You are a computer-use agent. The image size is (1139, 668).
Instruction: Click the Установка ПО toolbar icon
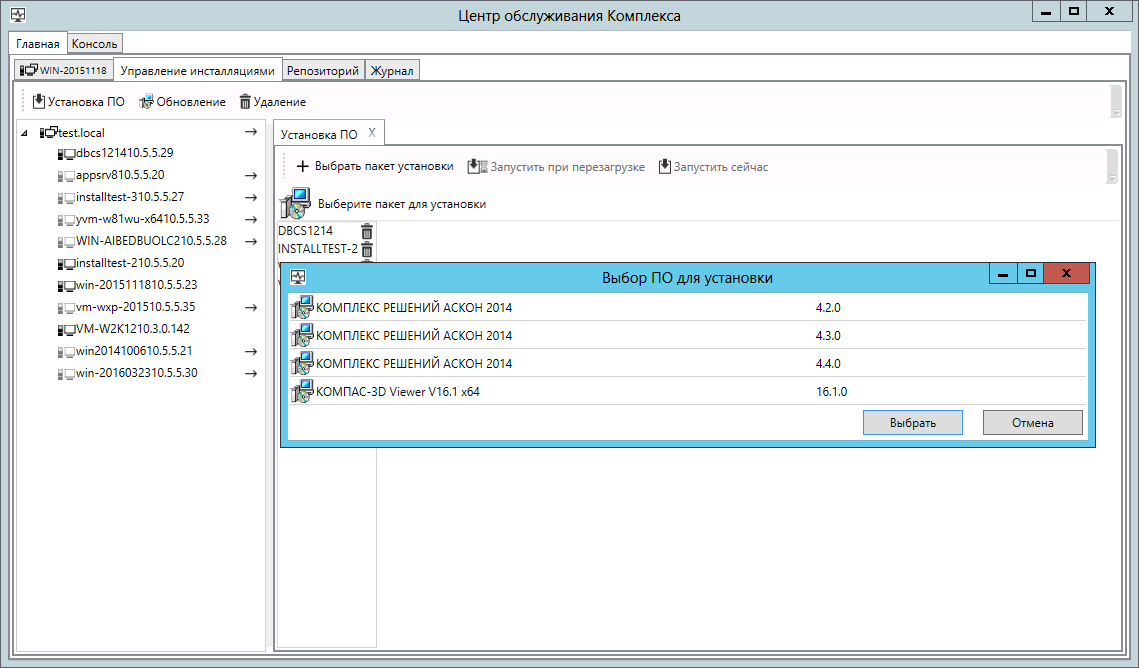38,102
